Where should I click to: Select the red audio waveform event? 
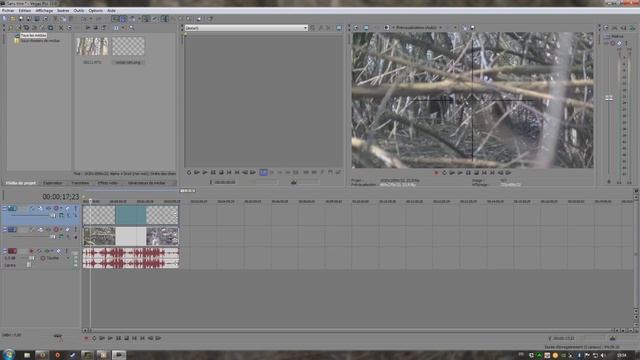click(x=131, y=258)
